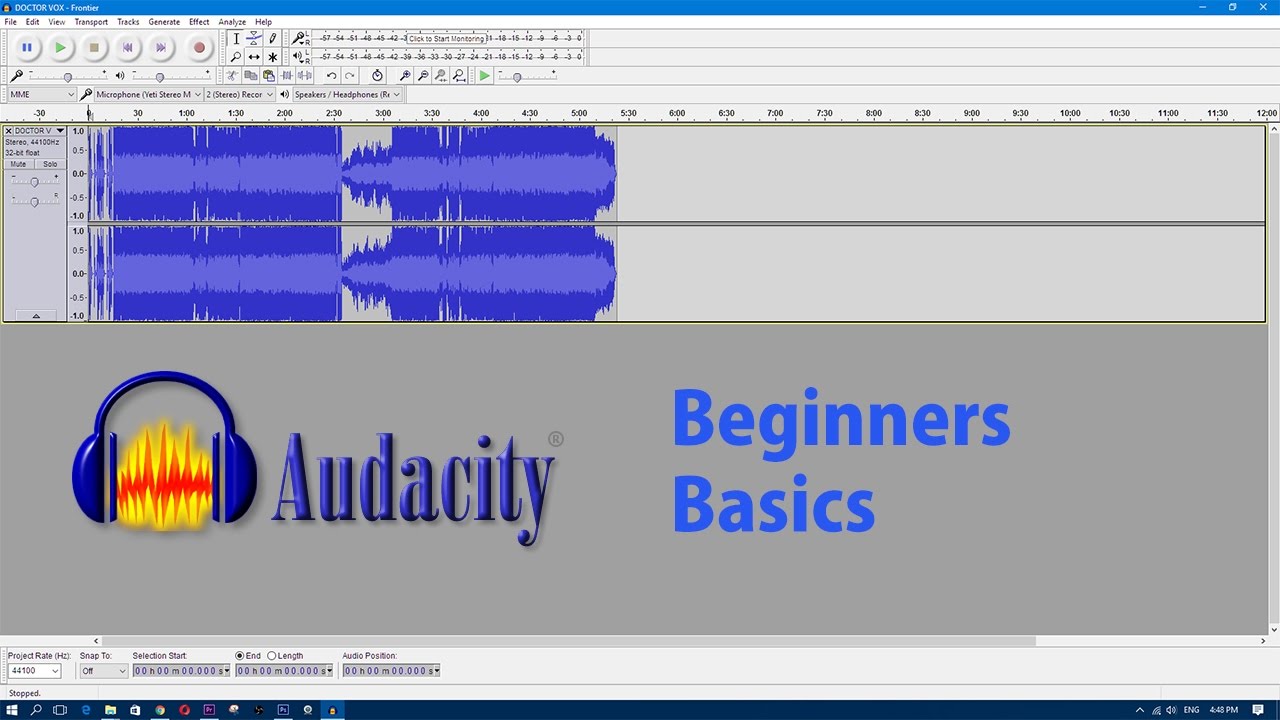Screen dimensions: 1280x720
Task: Open the Speakers / Headphones output dropdown
Action: [x=347, y=94]
